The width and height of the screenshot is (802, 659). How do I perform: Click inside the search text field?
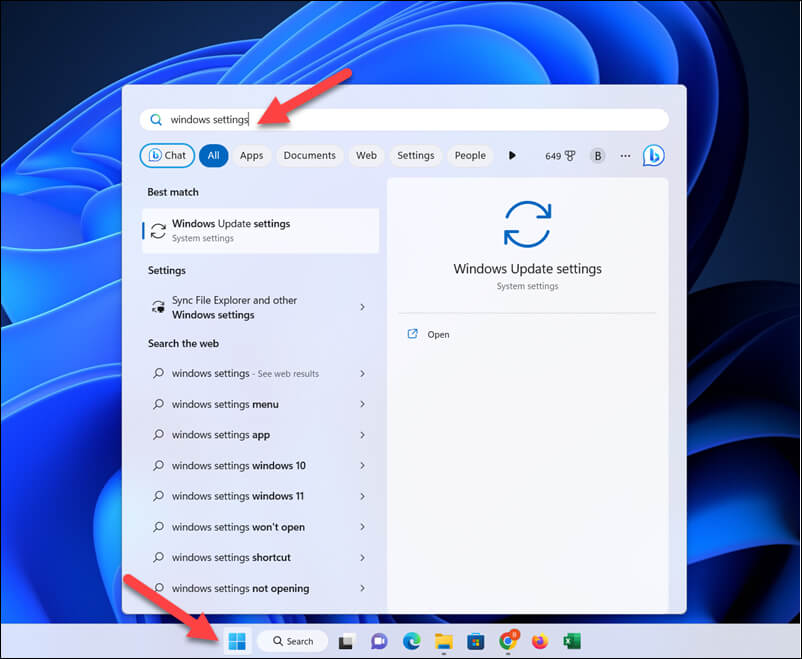(404, 120)
